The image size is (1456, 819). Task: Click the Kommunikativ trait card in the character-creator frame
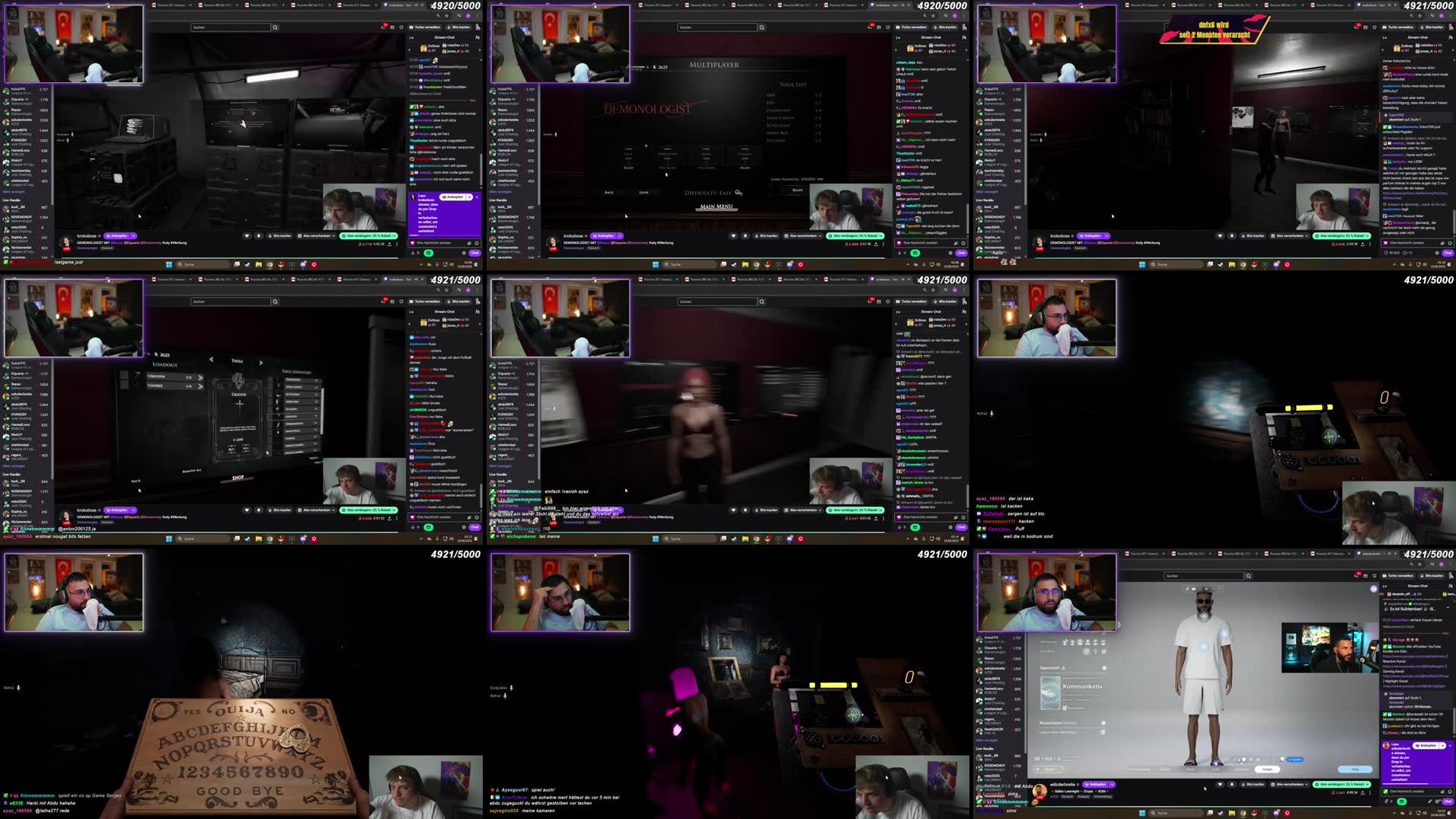click(1072, 693)
